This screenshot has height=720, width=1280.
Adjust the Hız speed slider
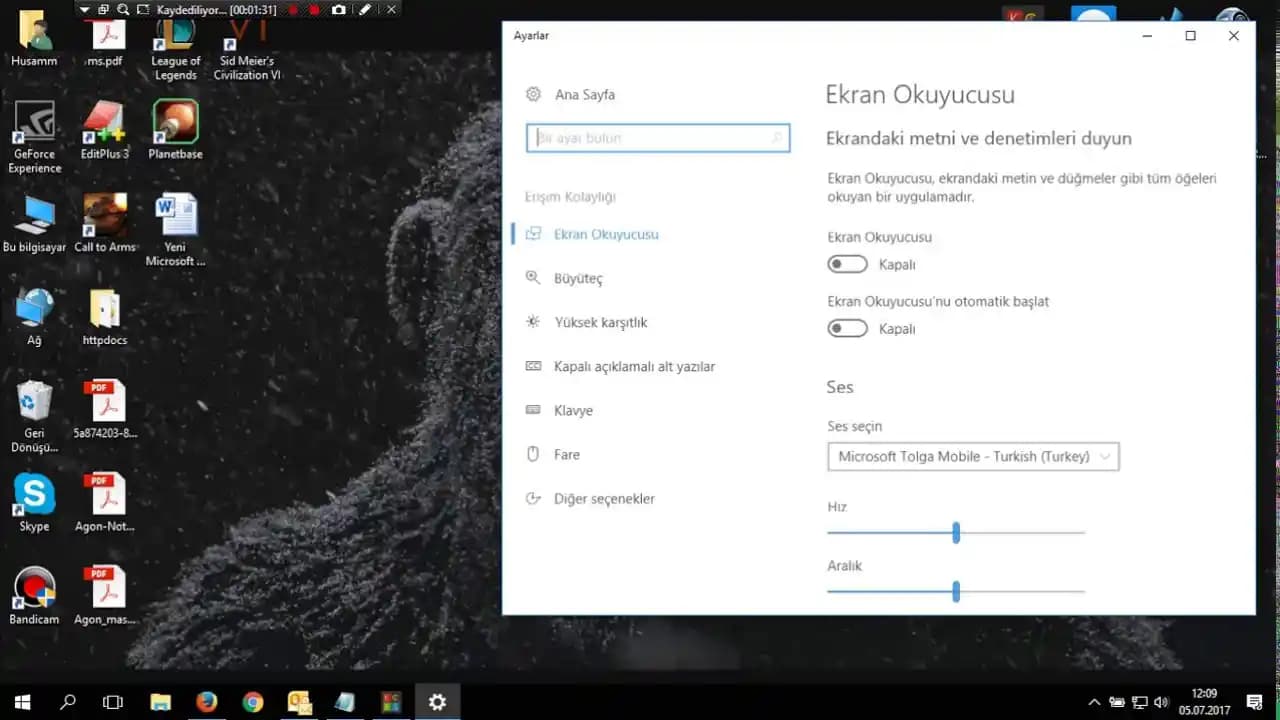[x=955, y=532]
